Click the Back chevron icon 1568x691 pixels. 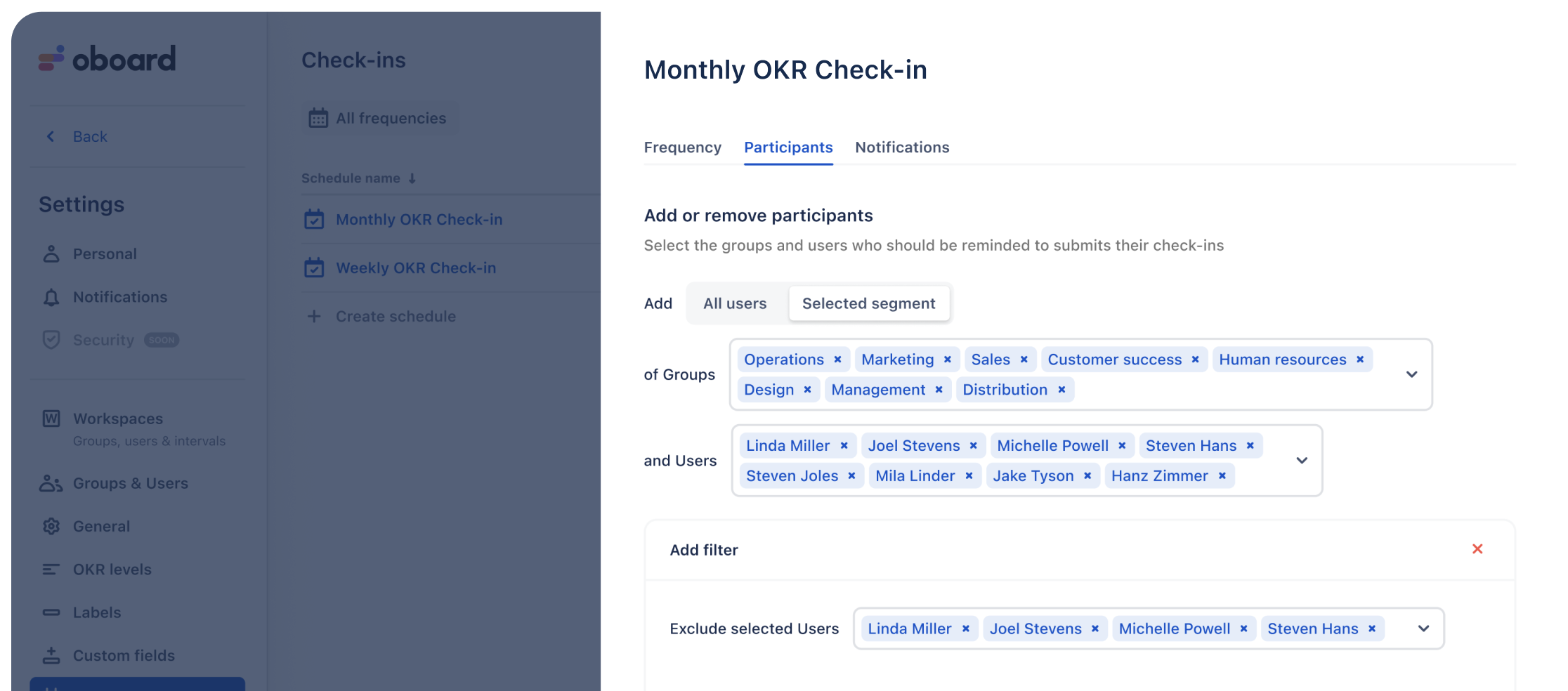(x=51, y=136)
